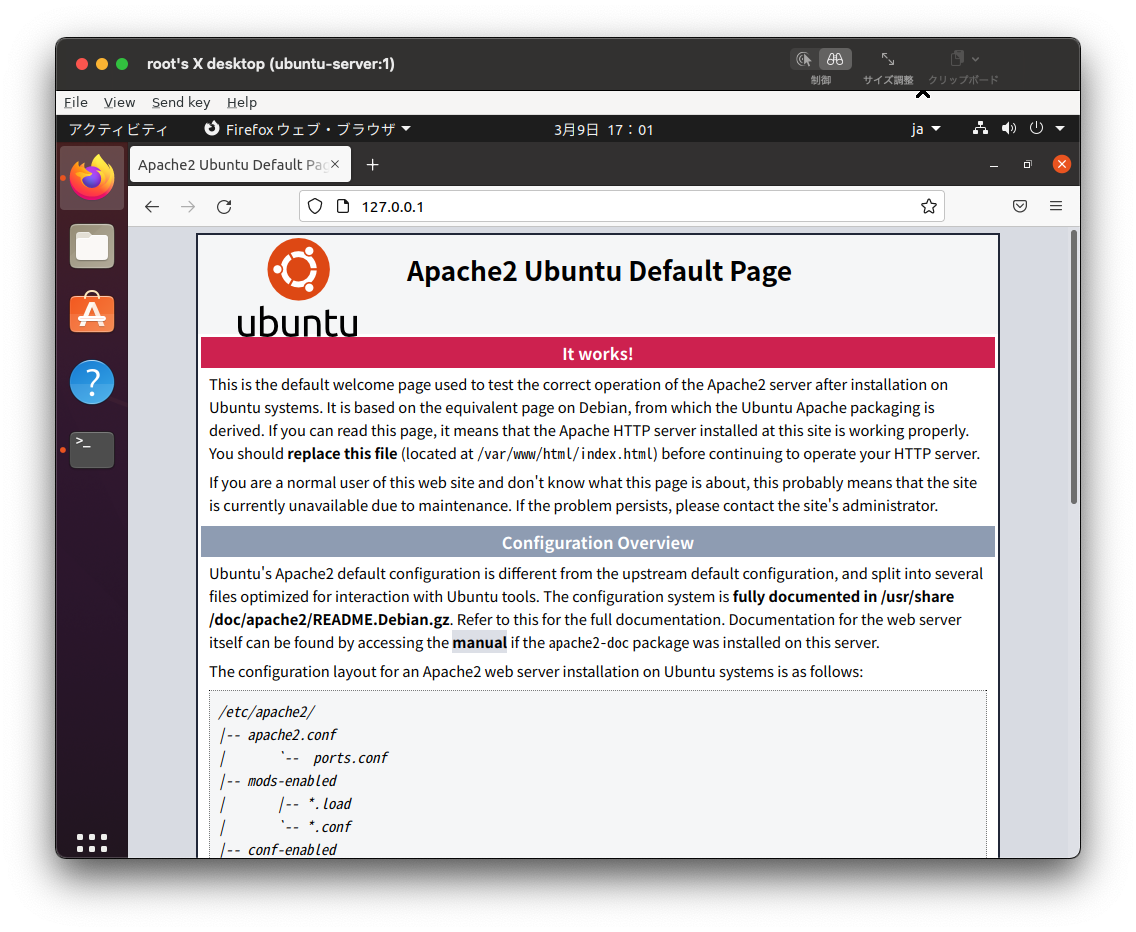Open the Help icon in the dock
1136x932 pixels.
coord(92,381)
